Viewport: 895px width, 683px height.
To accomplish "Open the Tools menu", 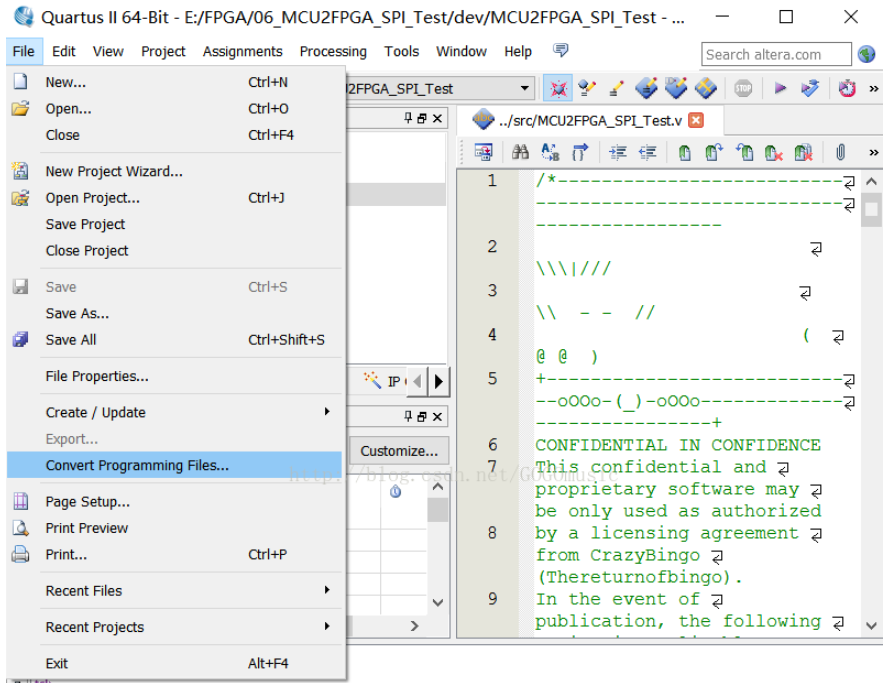I will coord(401,51).
